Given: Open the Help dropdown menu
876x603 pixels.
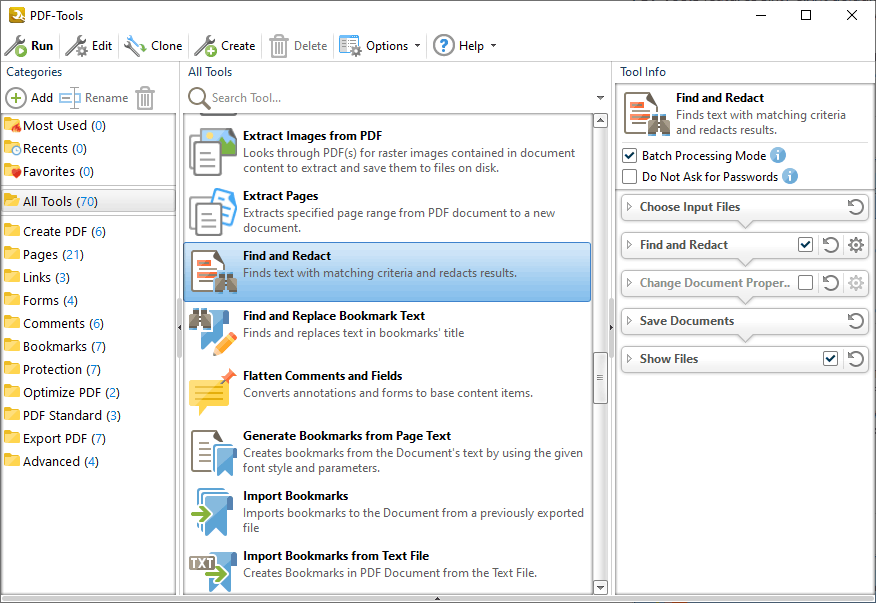Looking at the screenshot, I should pyautogui.click(x=465, y=46).
